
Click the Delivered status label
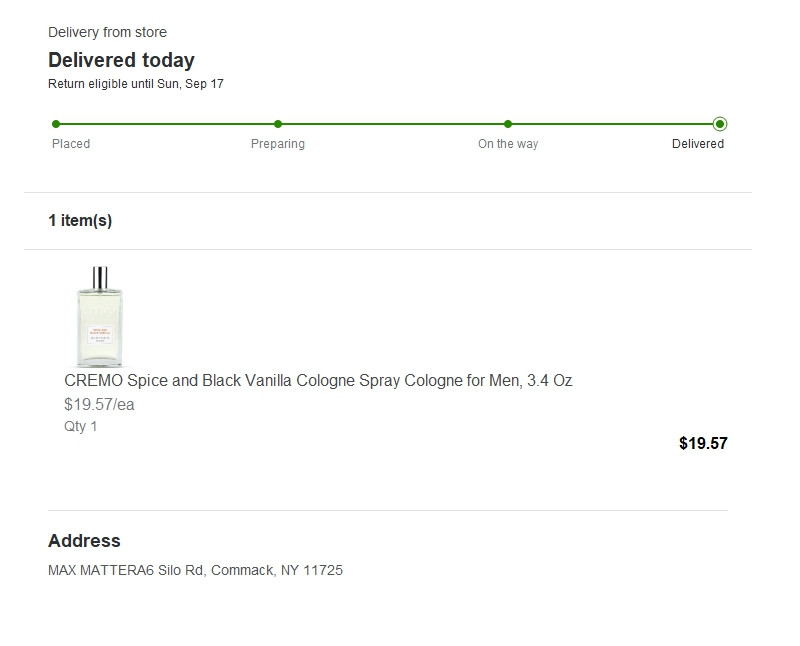698,144
